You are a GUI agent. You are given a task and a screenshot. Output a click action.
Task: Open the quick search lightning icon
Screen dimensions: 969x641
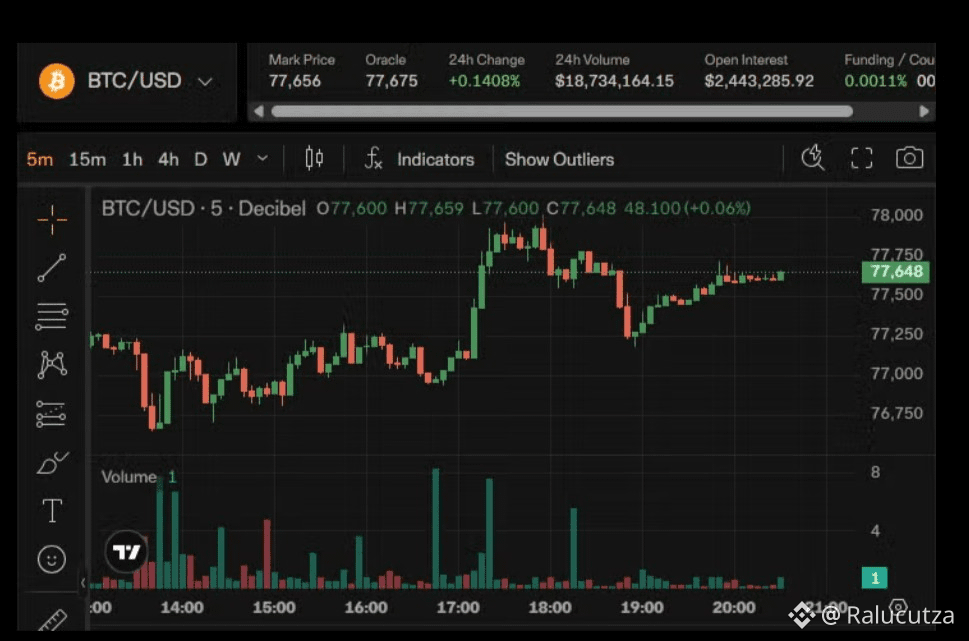pyautogui.click(x=813, y=158)
